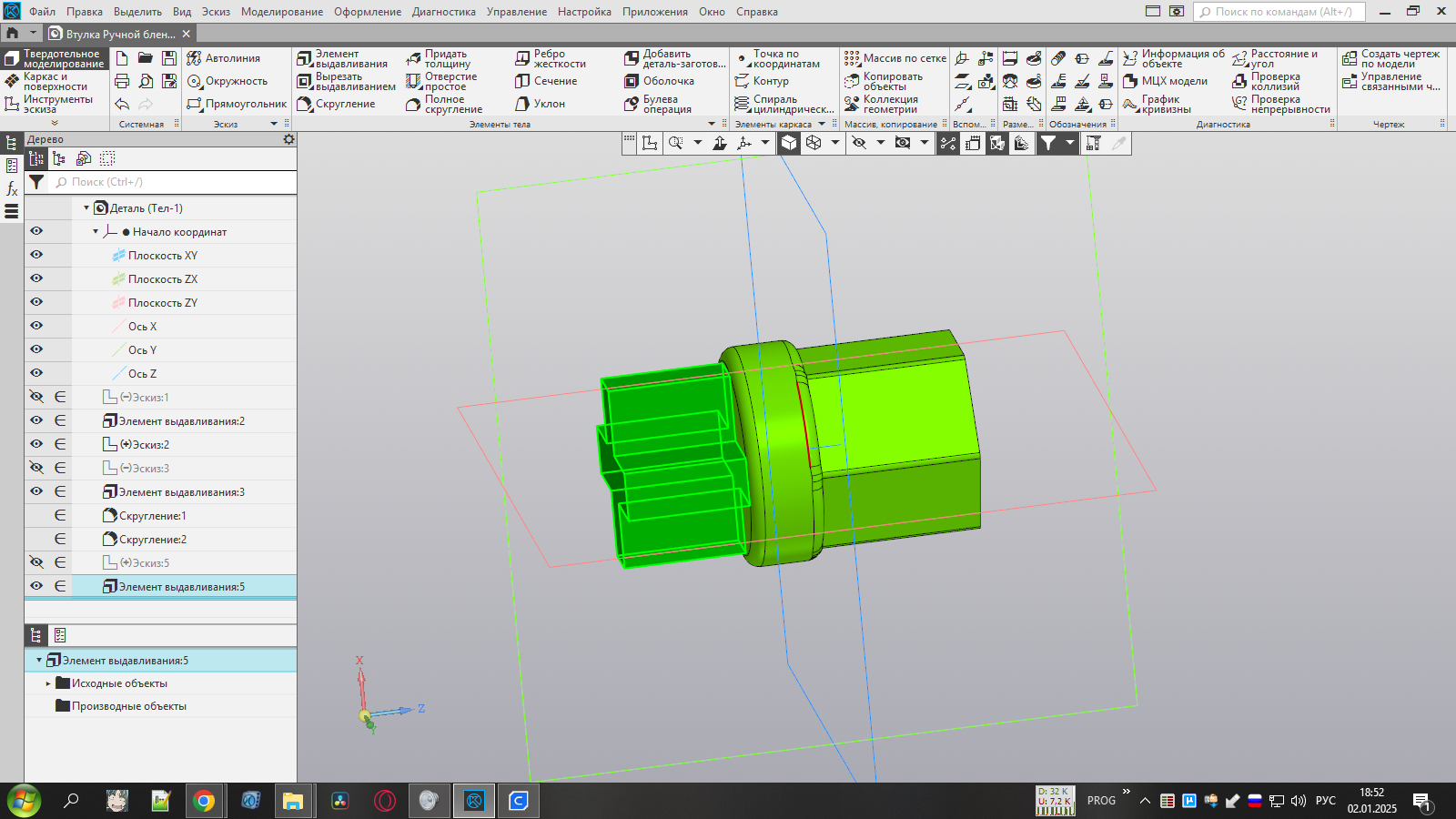This screenshot has height=819, width=1456.
Task: Show hidden Эскиз:1 via its eye icon
Action: point(36,397)
